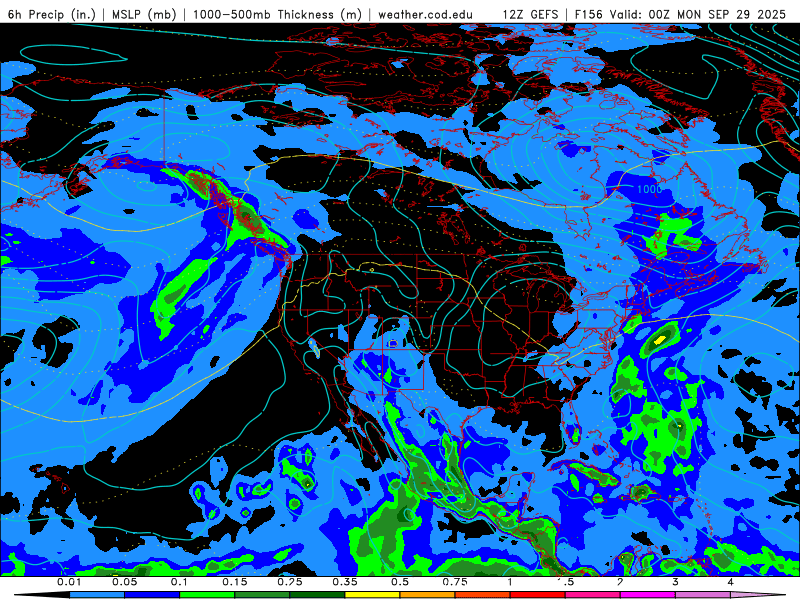Click the '4' legend value

coord(731,582)
